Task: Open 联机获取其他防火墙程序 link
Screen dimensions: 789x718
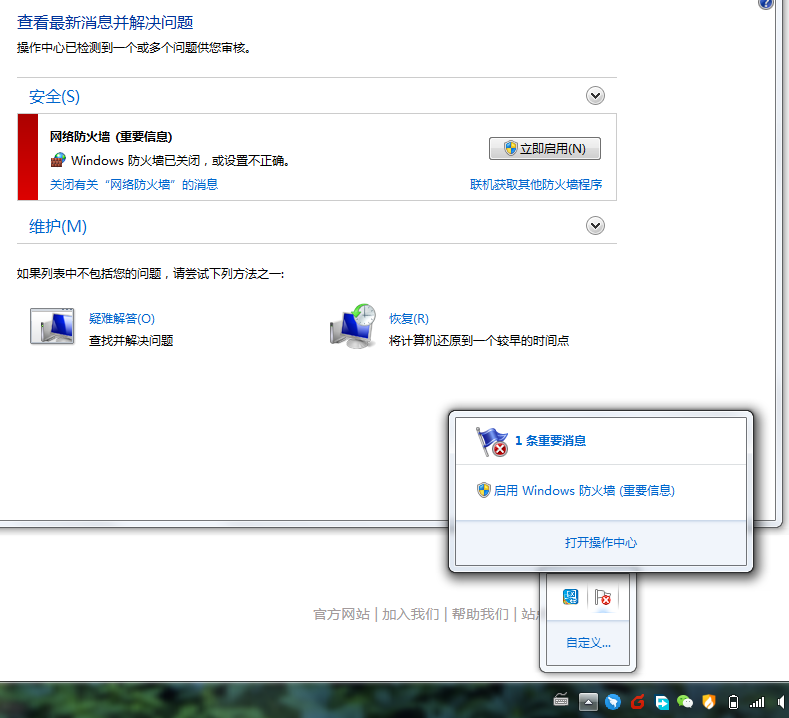Action: pyautogui.click(x=536, y=185)
